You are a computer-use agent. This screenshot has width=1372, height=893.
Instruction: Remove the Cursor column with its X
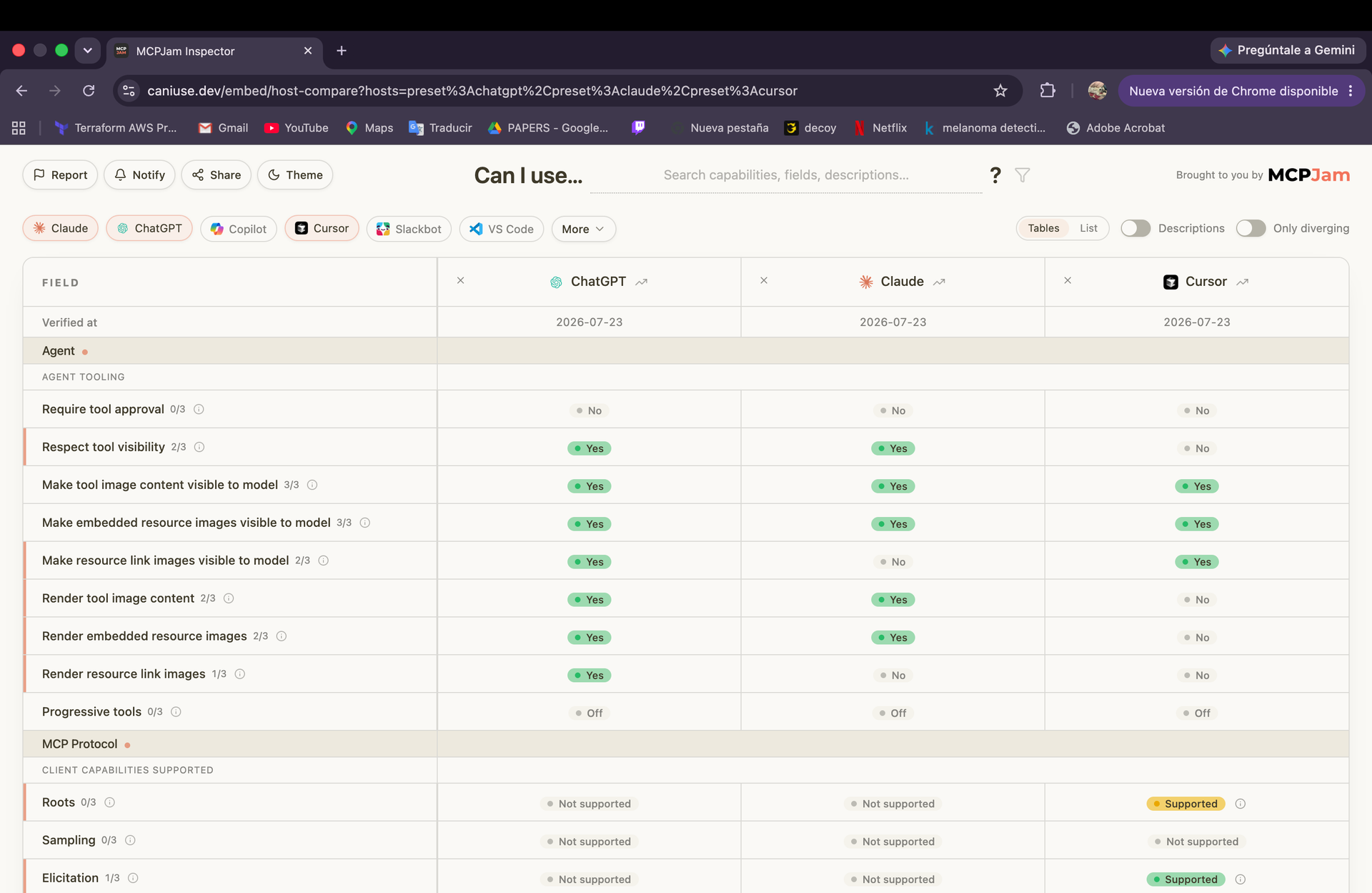click(x=1068, y=280)
